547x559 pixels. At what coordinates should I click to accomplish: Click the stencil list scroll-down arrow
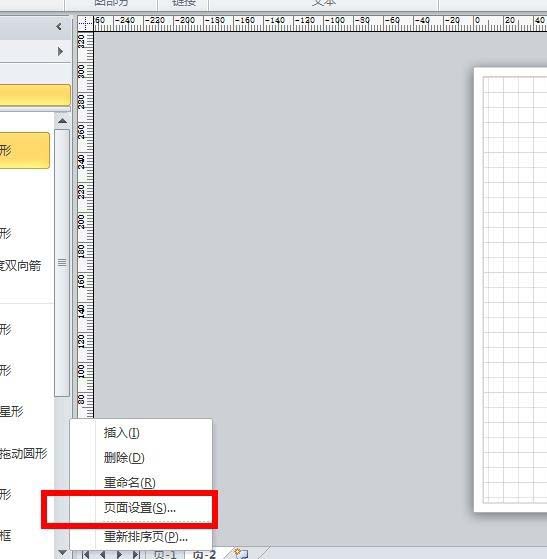(62, 553)
